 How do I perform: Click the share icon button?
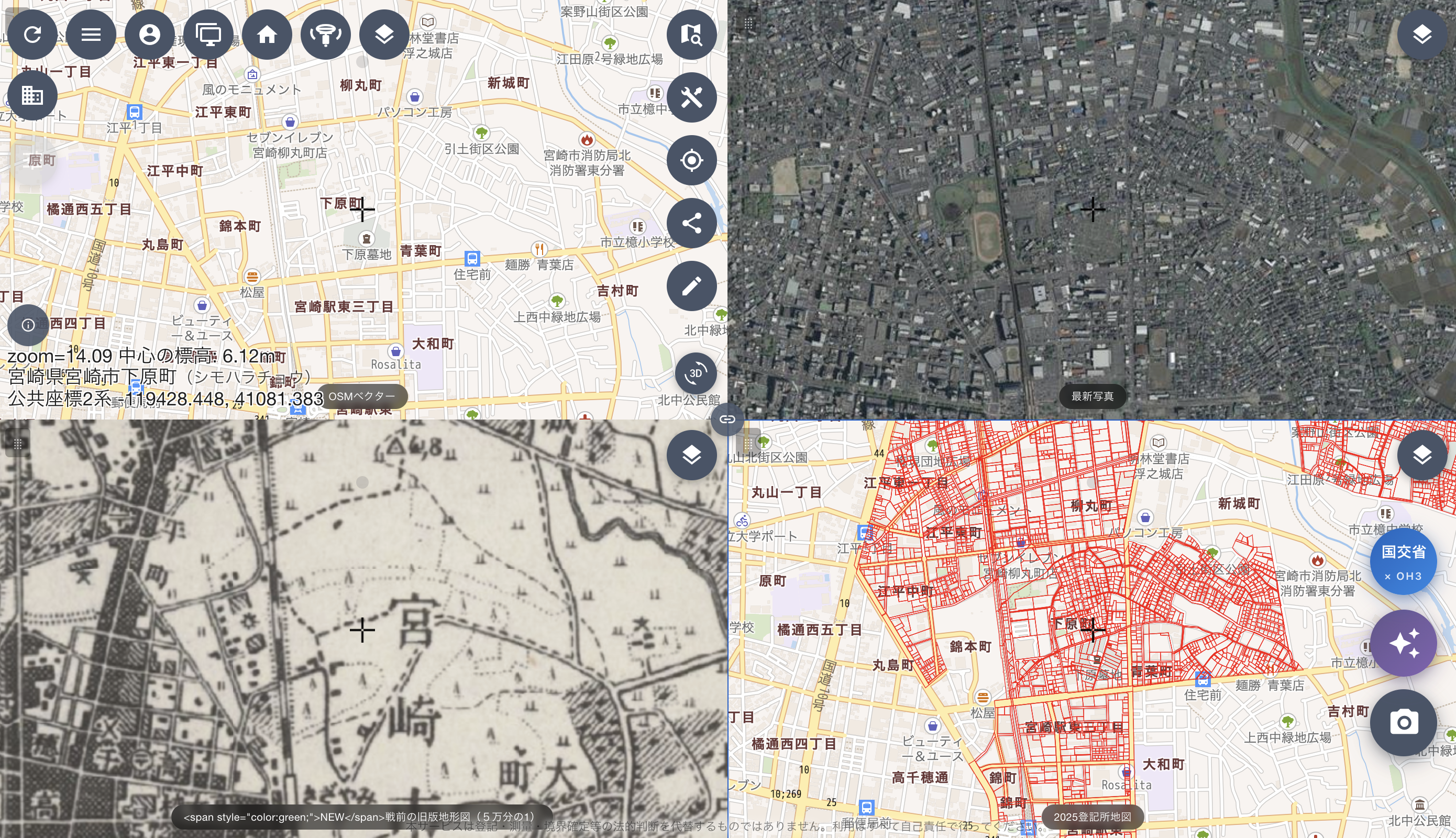(x=692, y=223)
